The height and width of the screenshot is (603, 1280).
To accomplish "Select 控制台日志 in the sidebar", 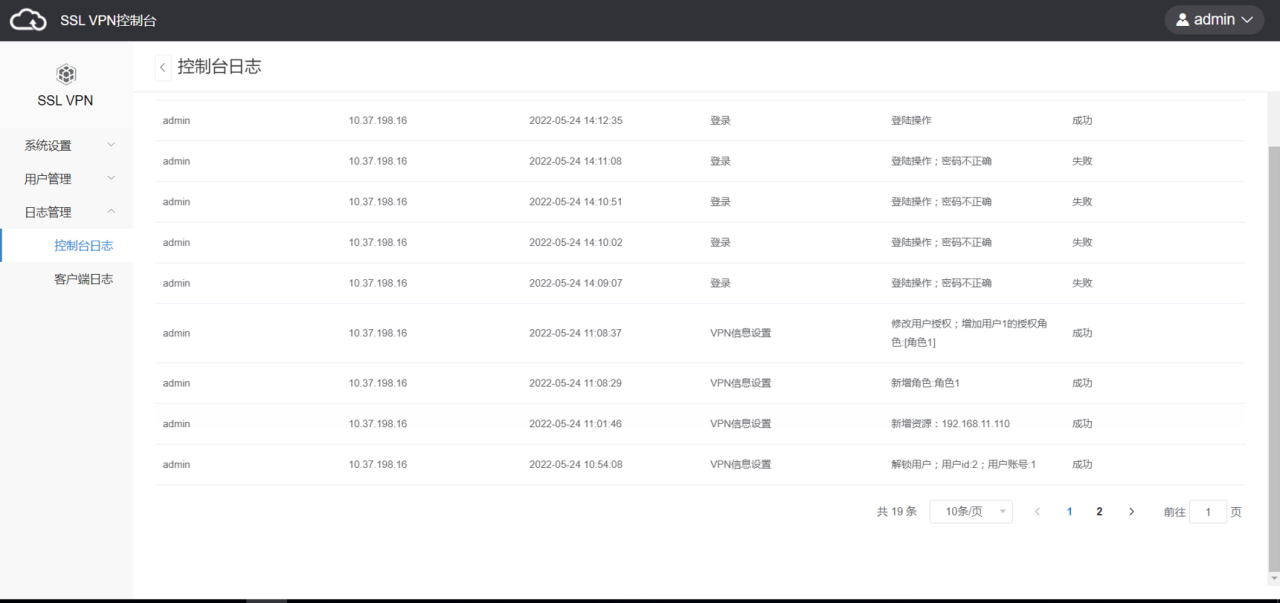I will coord(66,246).
